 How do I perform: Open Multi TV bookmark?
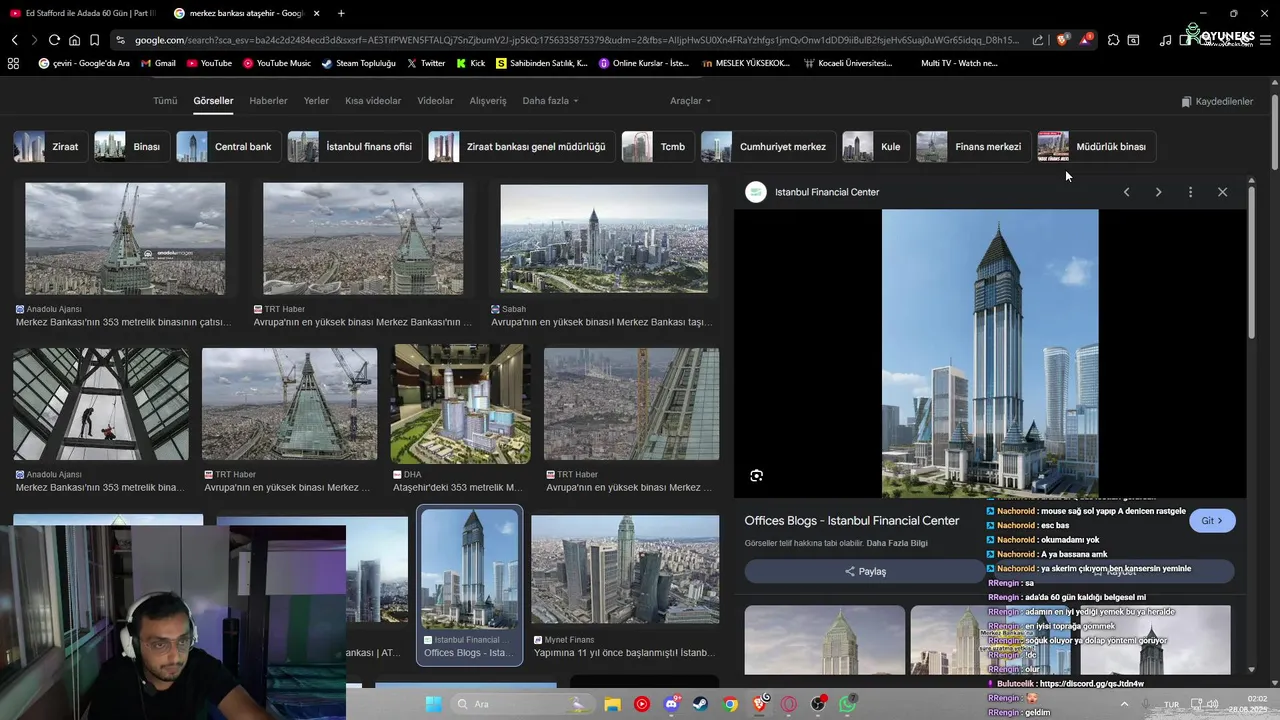tap(959, 63)
